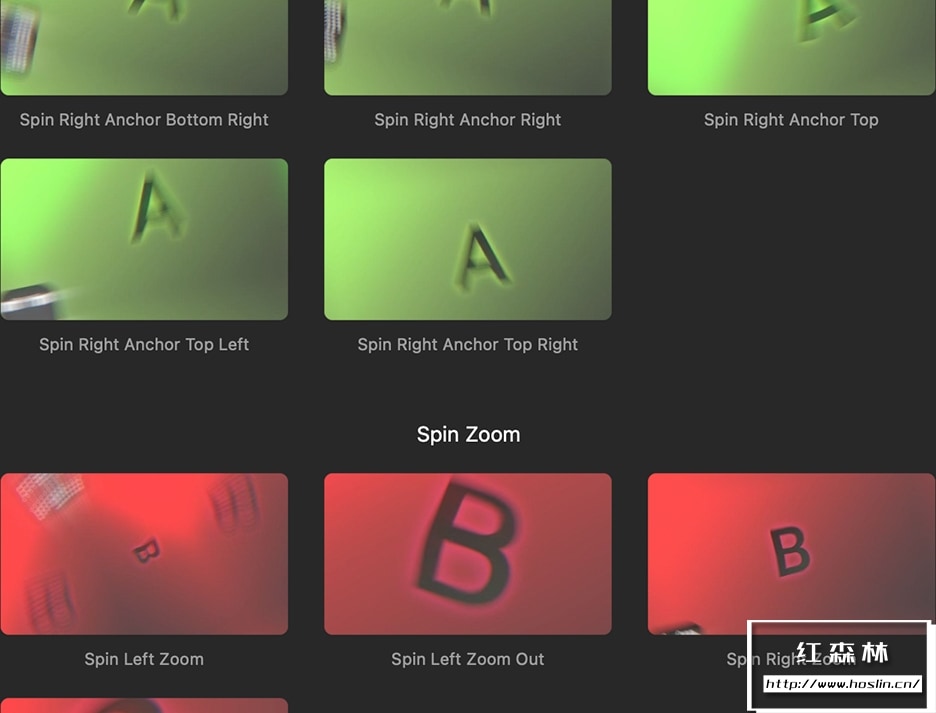The width and height of the screenshot is (936, 713).
Task: Click the partially visible red thumbnail at bottom
Action: (x=144, y=705)
